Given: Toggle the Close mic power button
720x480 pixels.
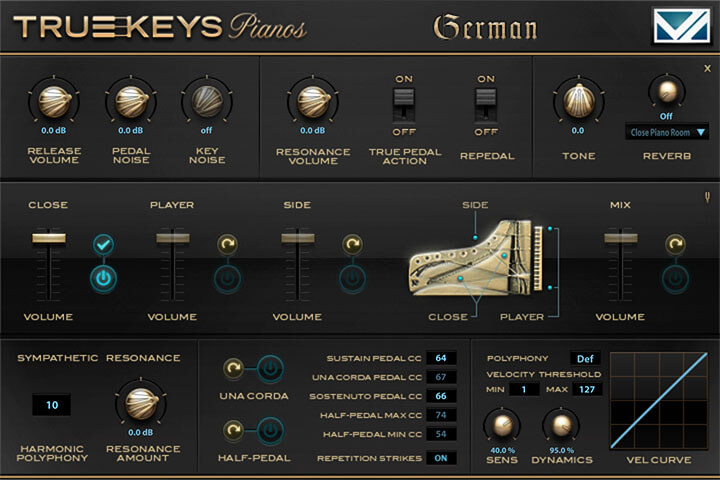Looking at the screenshot, I should point(103,278).
